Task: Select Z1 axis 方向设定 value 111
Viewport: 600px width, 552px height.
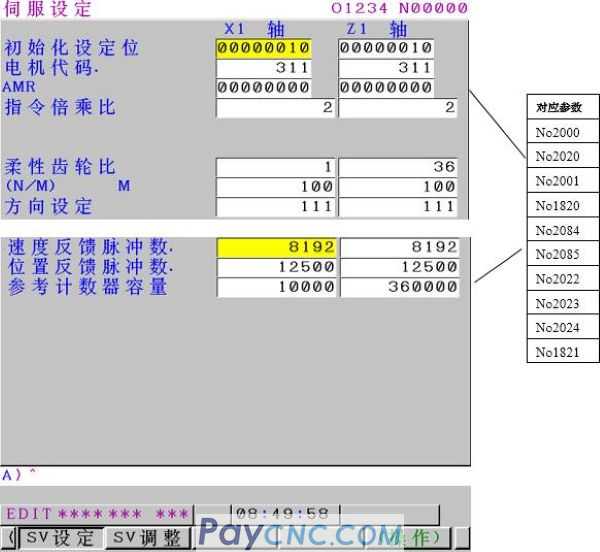Action: point(398,206)
